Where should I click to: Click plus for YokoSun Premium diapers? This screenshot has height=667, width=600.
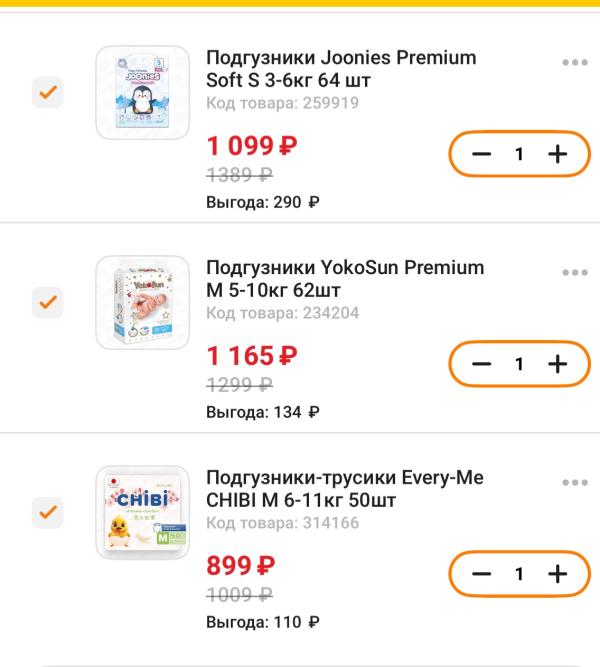click(x=557, y=364)
